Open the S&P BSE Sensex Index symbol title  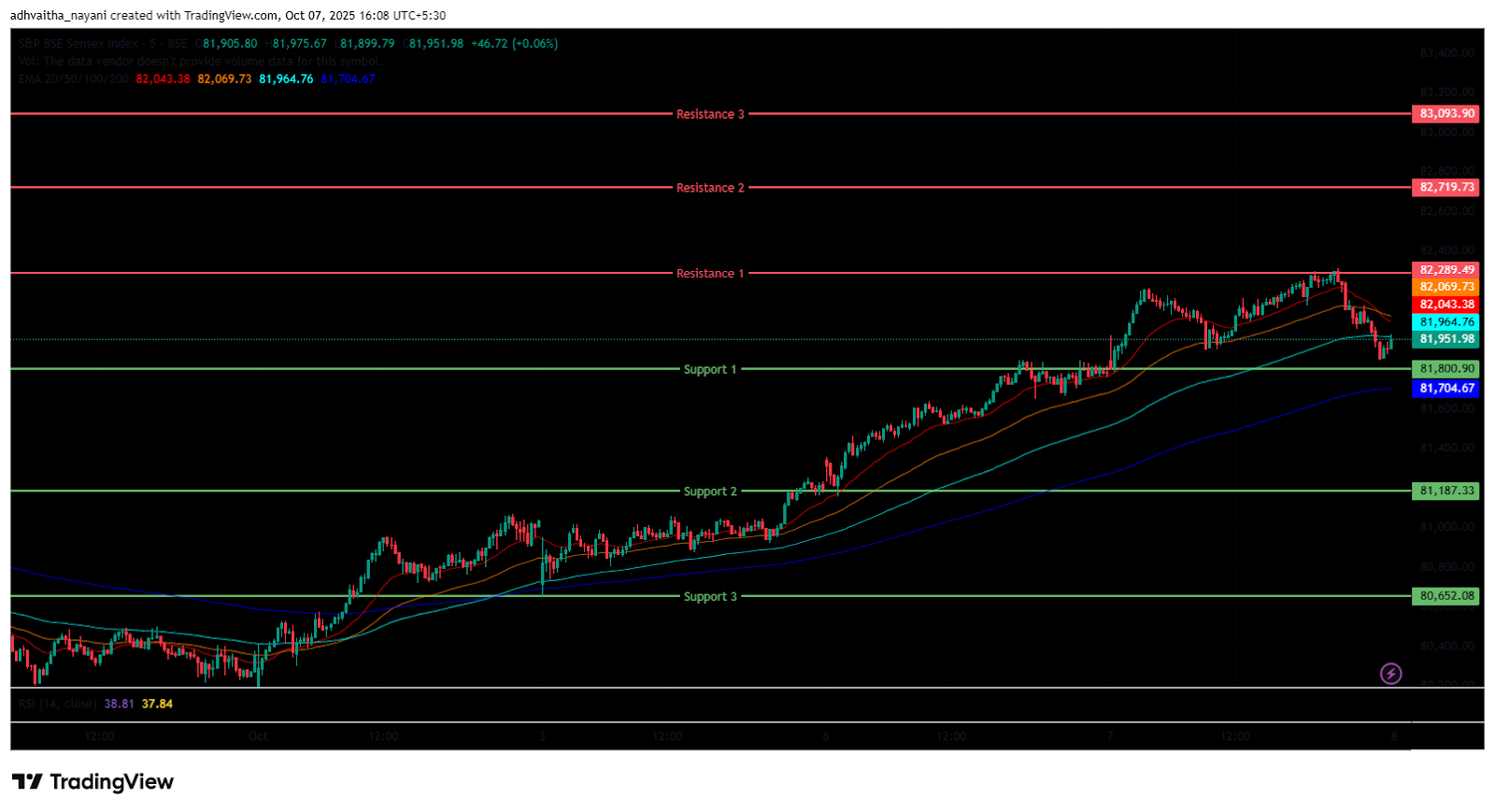pos(78,44)
